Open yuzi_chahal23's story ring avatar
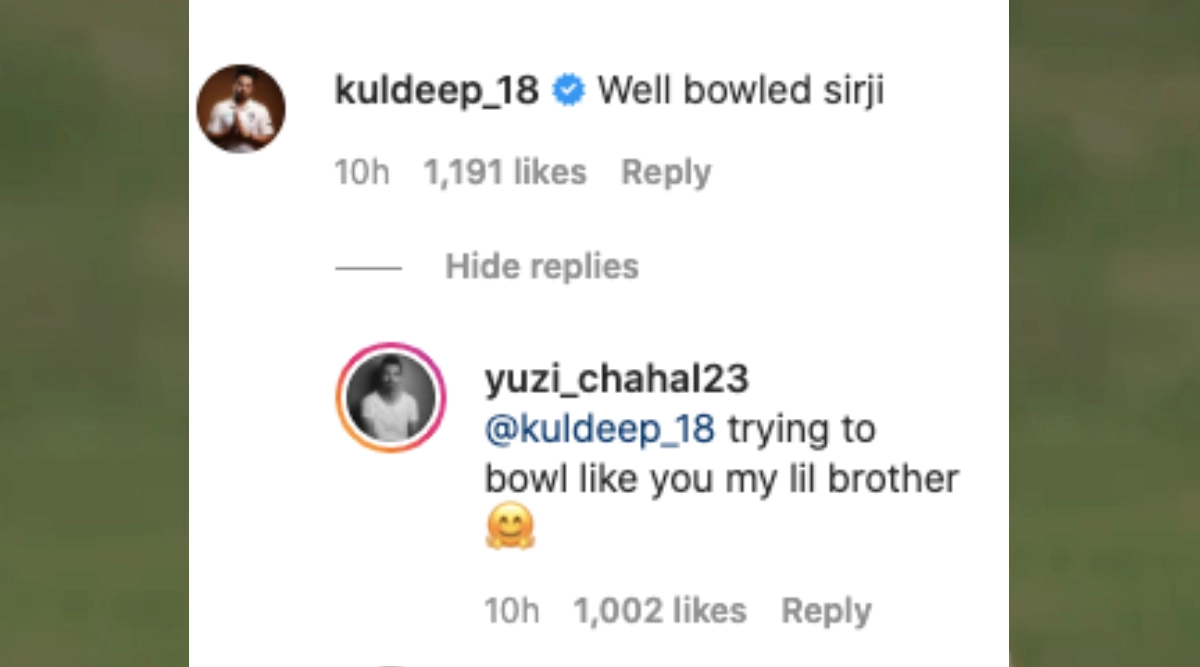1200x667 pixels. 390,399
